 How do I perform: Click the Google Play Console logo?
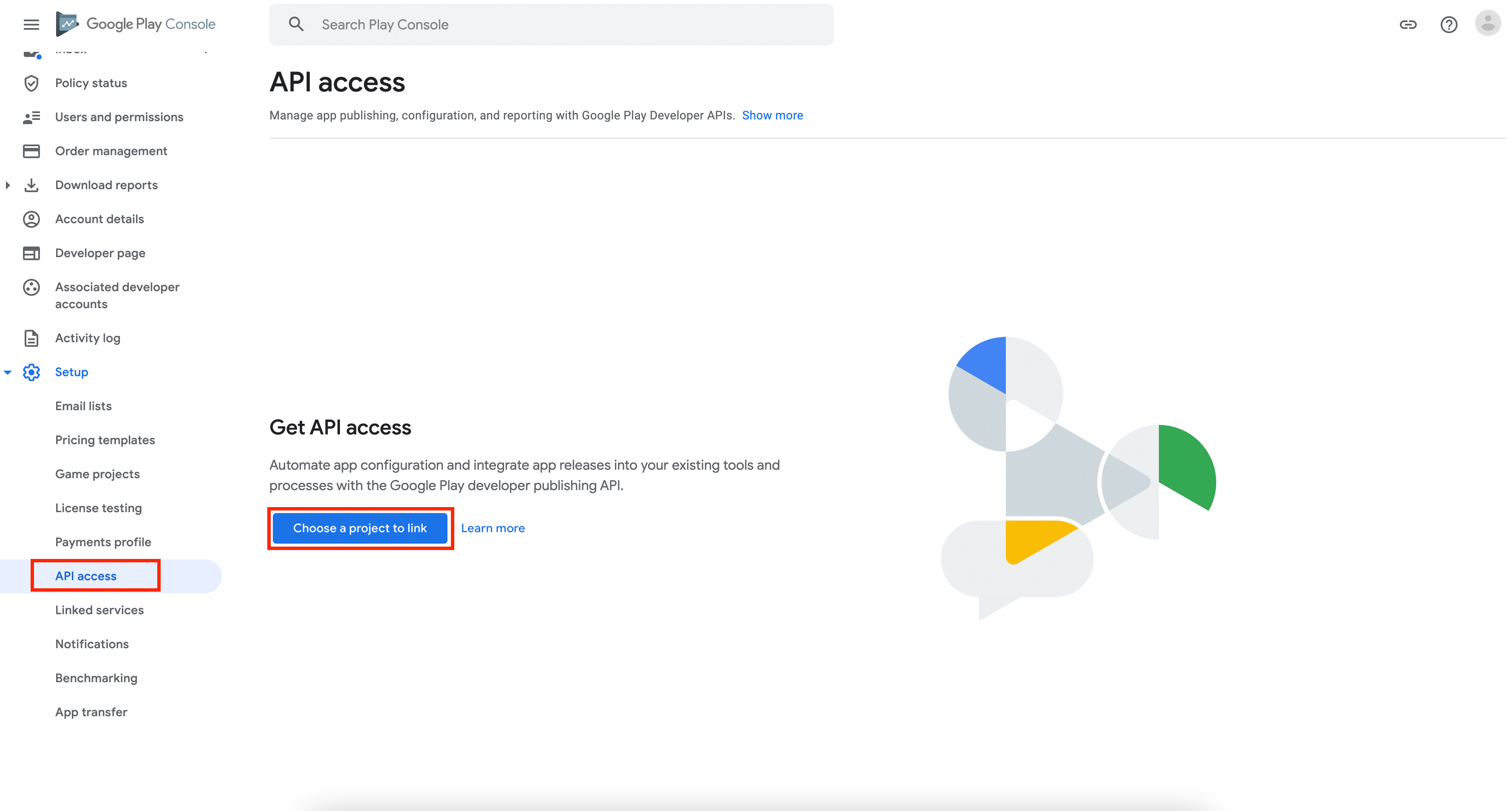[136, 24]
